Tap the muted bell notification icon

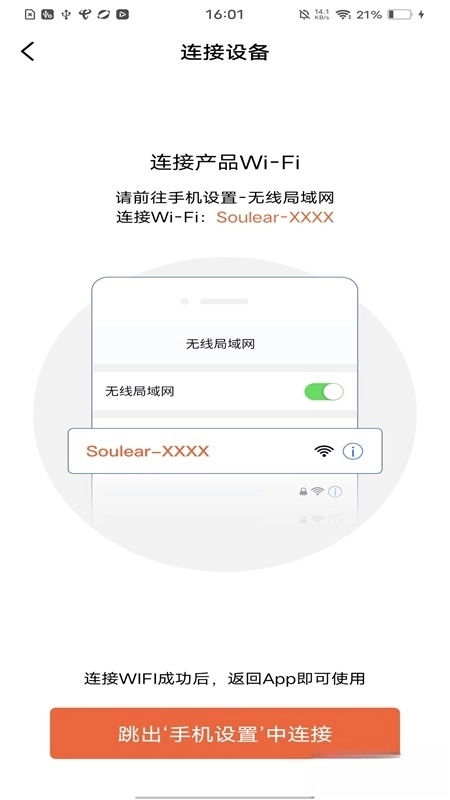(304, 14)
